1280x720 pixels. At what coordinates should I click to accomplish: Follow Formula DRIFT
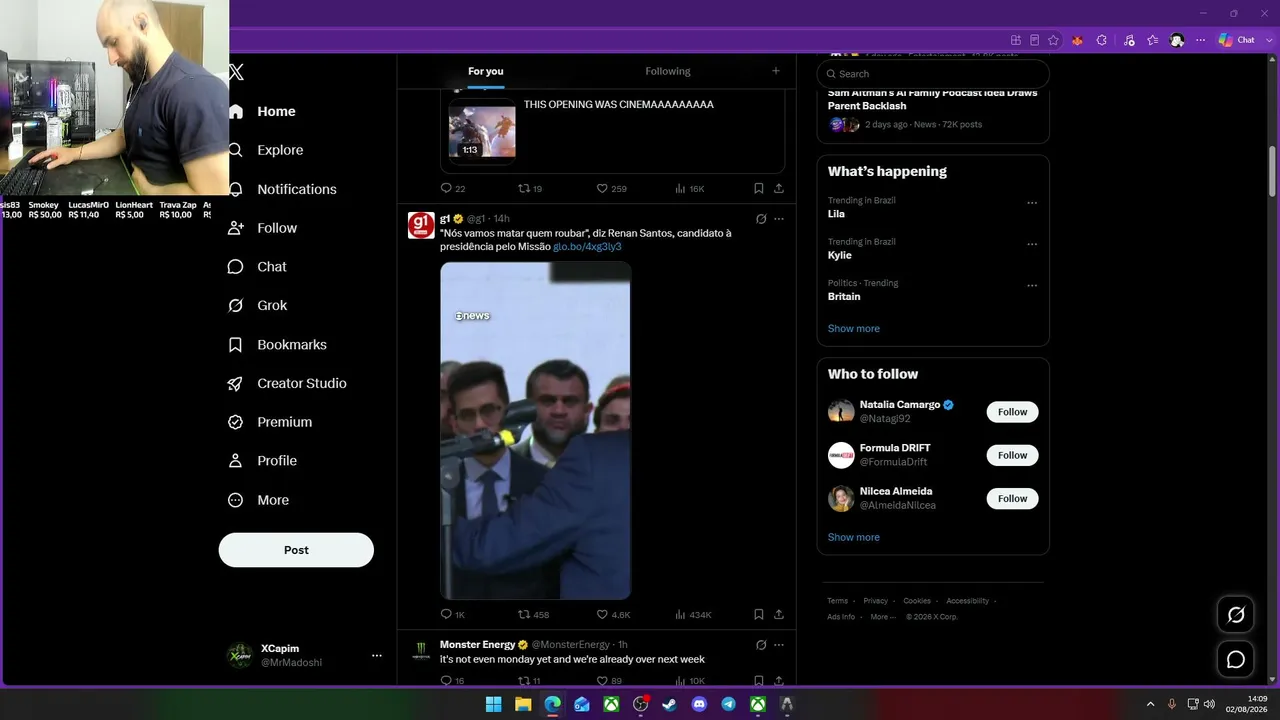[1012, 455]
